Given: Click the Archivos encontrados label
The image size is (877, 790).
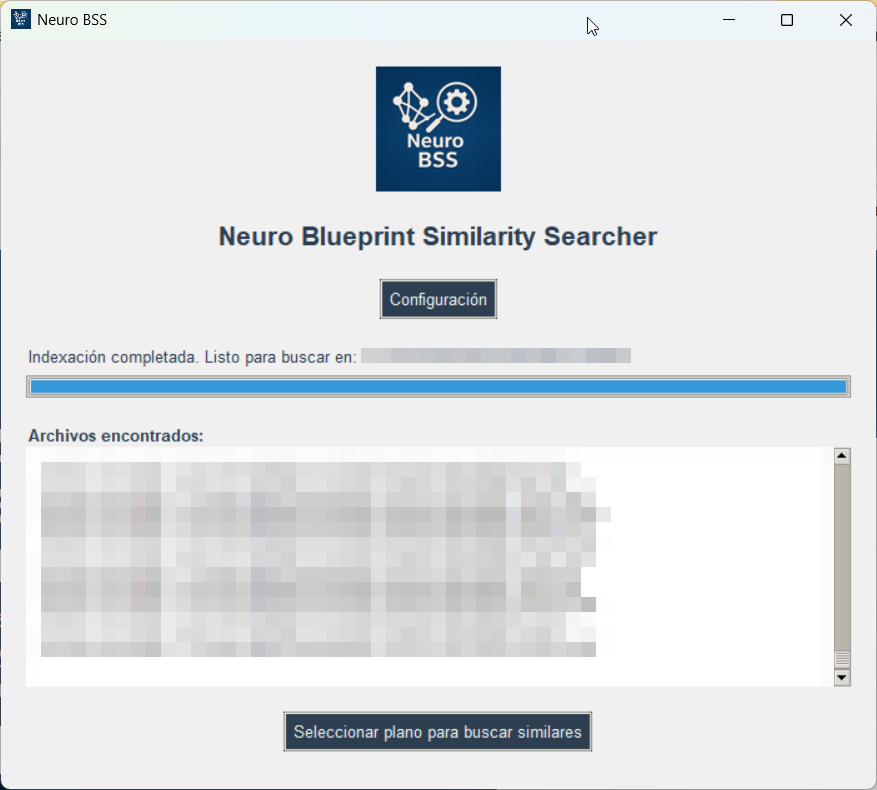Looking at the screenshot, I should click(116, 436).
